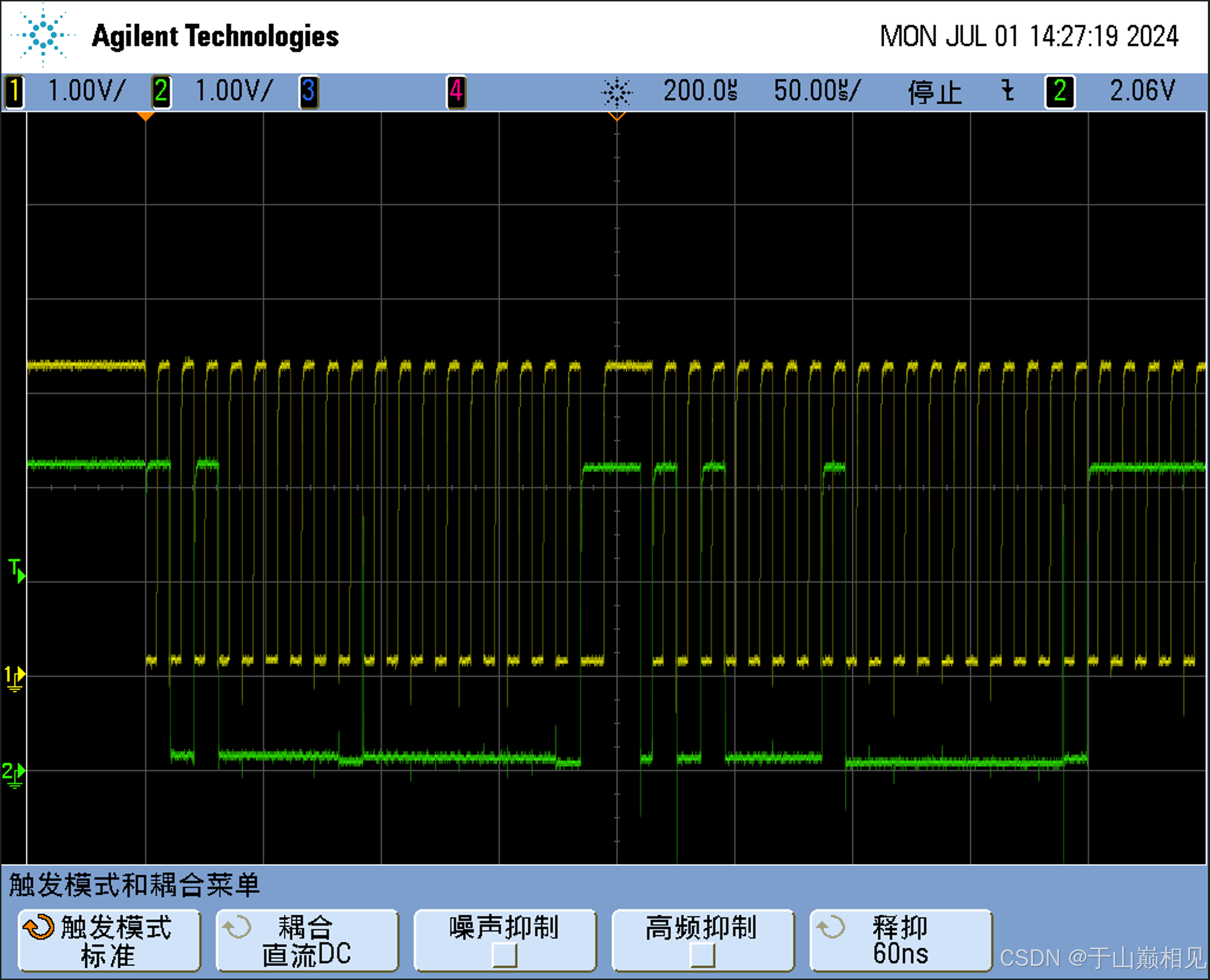Click the 停止 run status label
1210x980 pixels.
935,92
